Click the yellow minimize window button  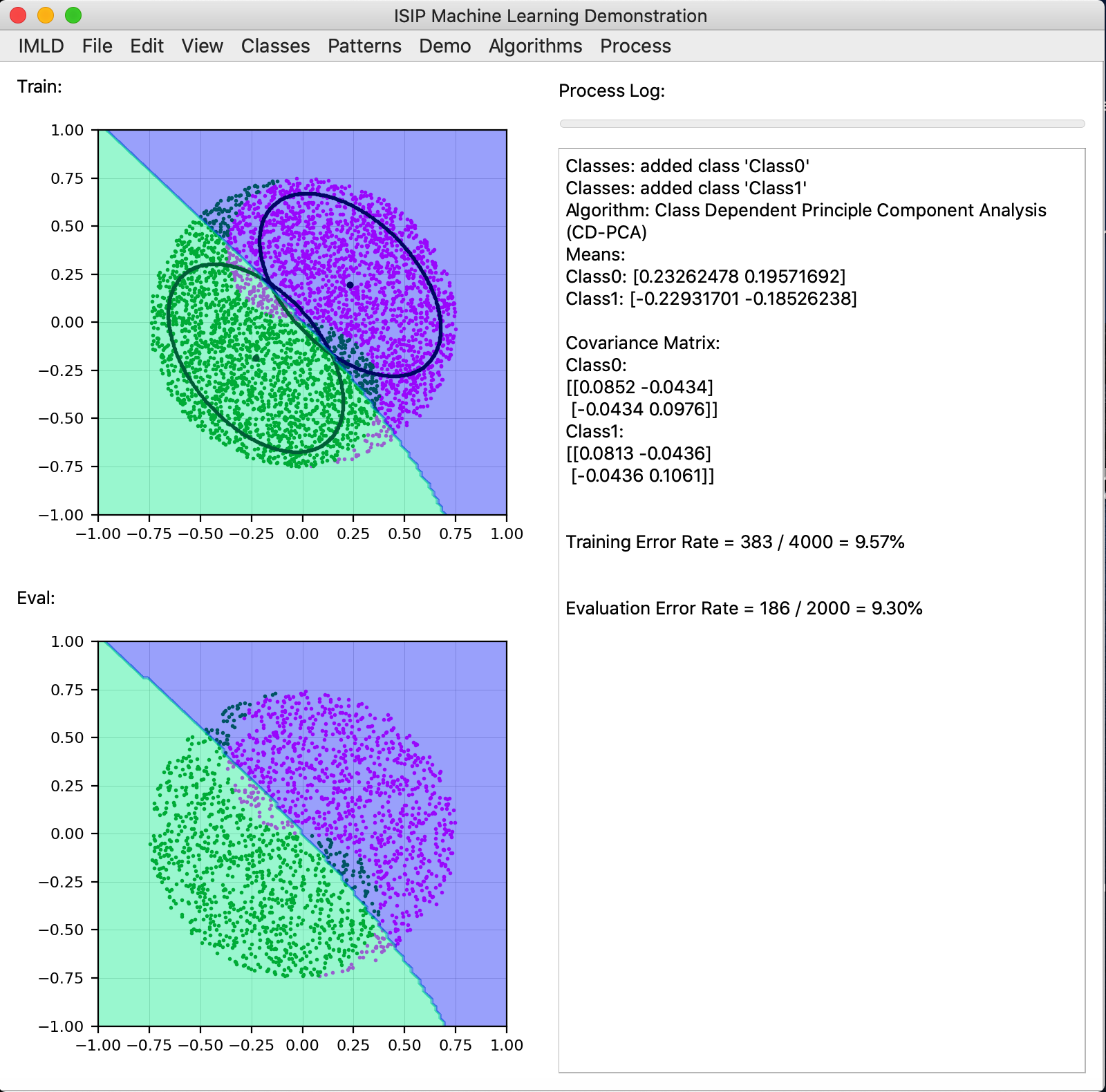coord(46,15)
